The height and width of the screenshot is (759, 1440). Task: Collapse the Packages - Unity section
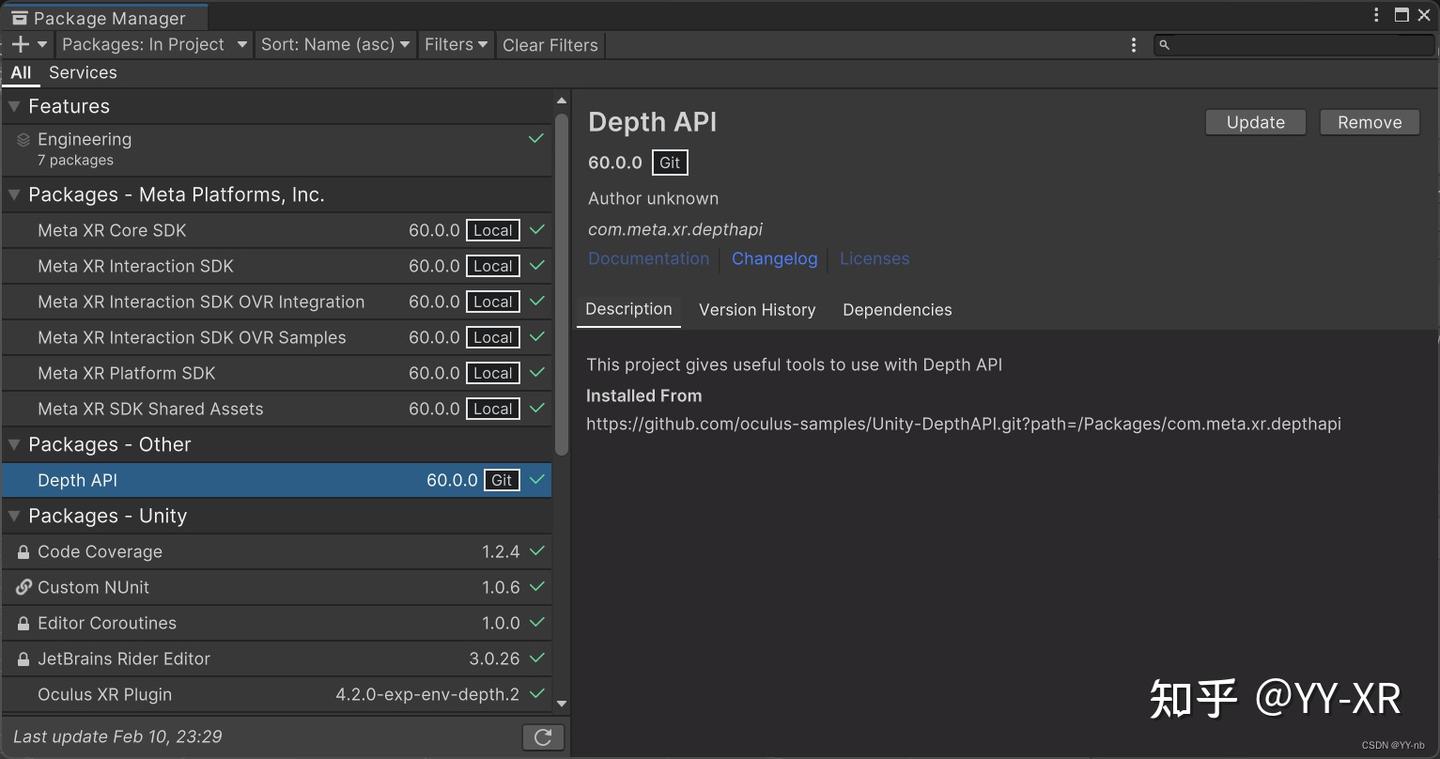click(13, 515)
